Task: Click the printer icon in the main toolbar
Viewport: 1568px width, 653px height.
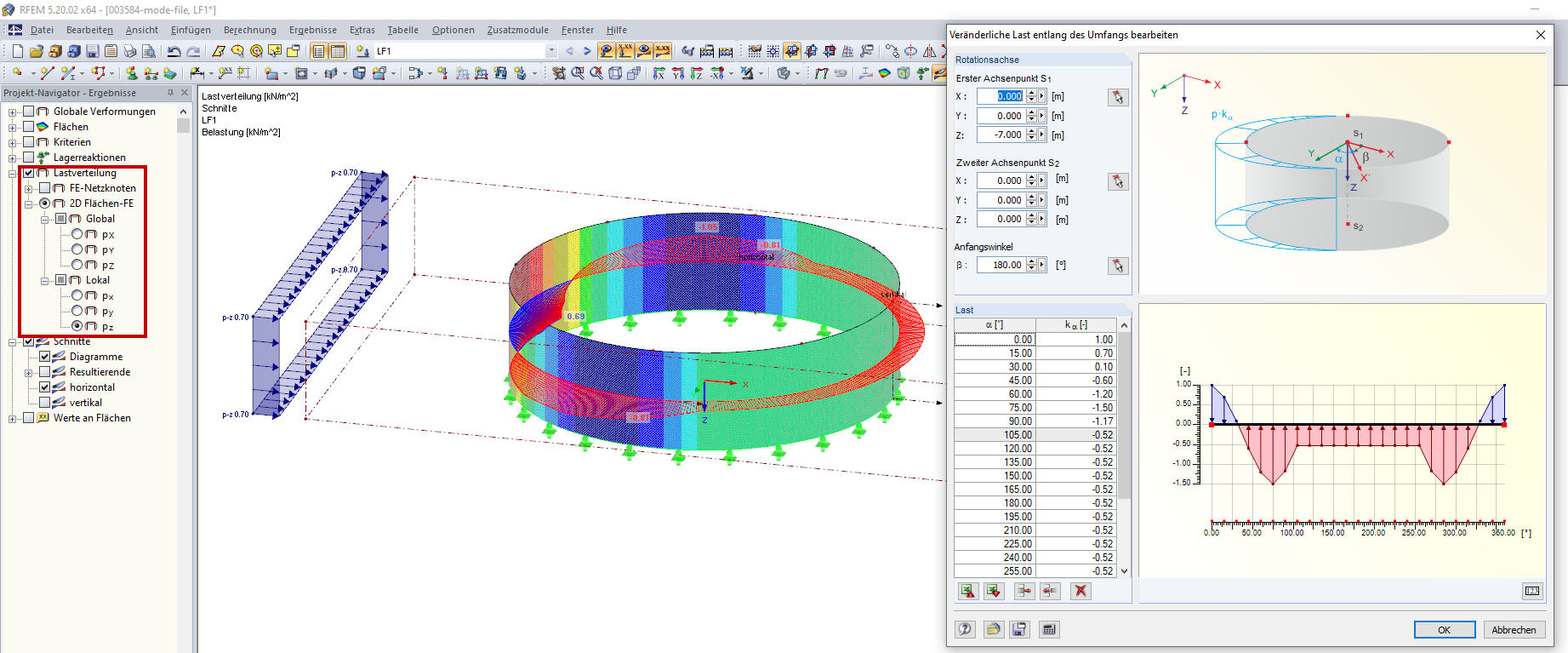Action: pyautogui.click(x=130, y=51)
